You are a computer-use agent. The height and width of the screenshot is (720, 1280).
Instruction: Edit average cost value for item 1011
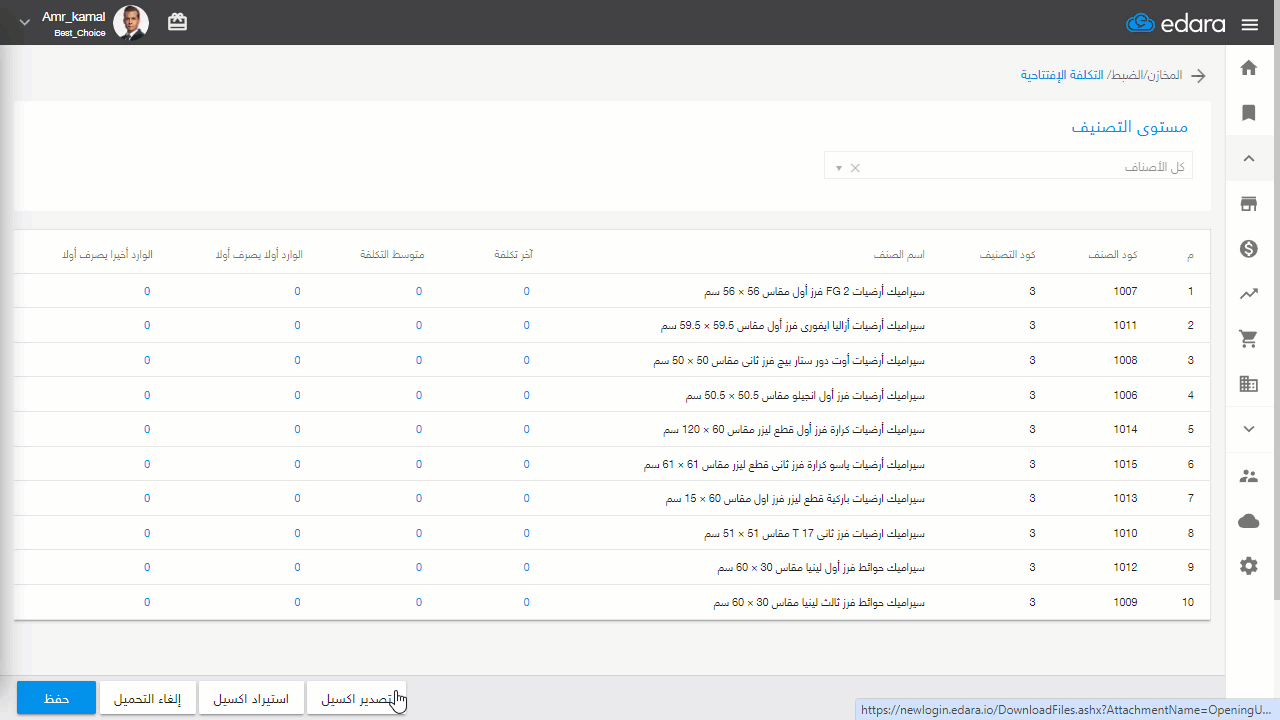click(419, 326)
